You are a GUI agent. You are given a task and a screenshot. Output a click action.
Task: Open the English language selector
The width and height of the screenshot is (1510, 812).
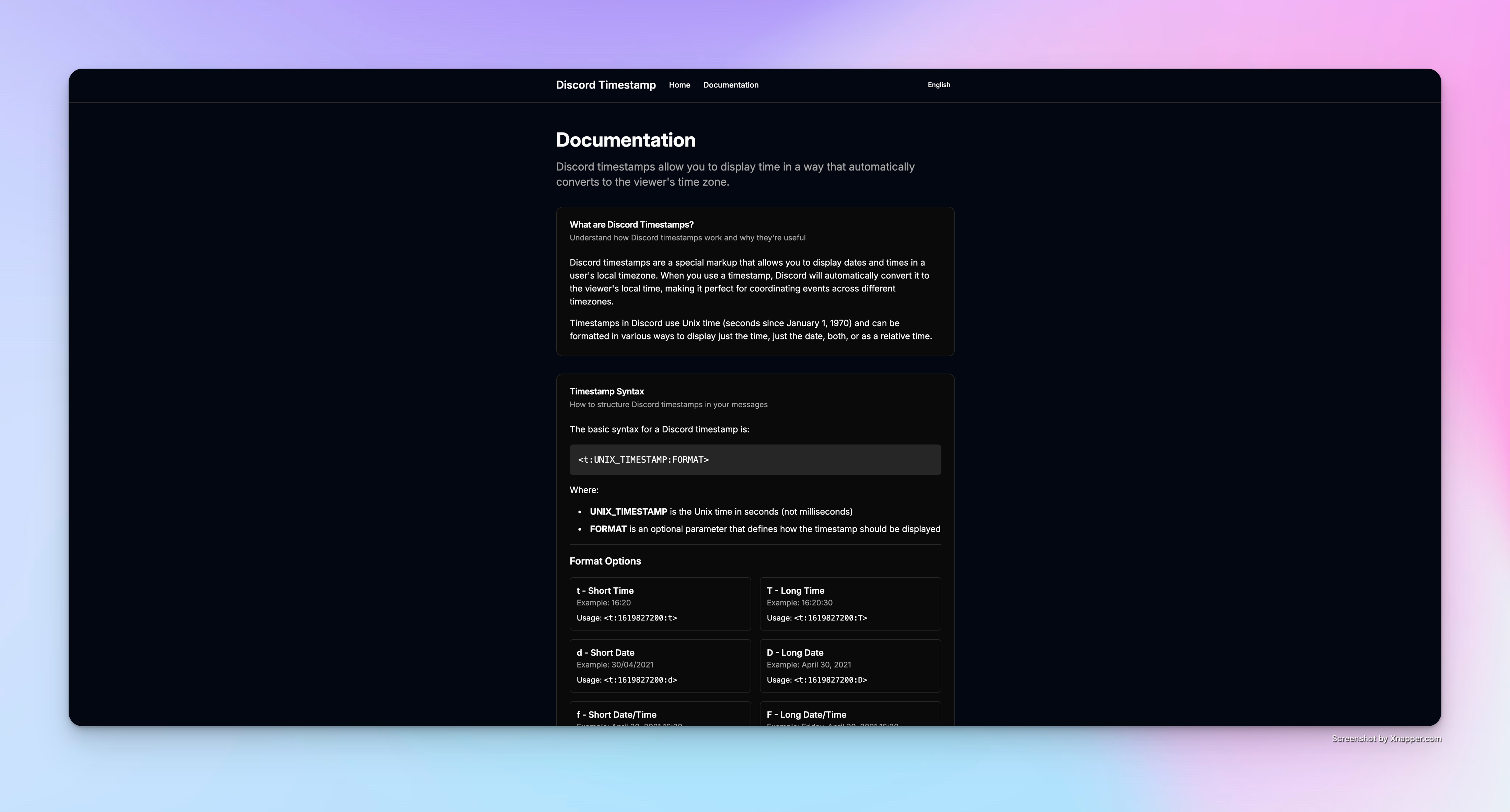pyautogui.click(x=939, y=85)
